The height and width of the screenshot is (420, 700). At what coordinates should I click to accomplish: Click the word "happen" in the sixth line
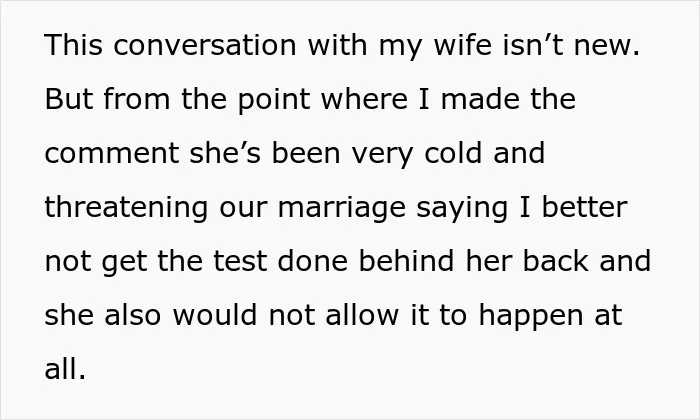531,316
